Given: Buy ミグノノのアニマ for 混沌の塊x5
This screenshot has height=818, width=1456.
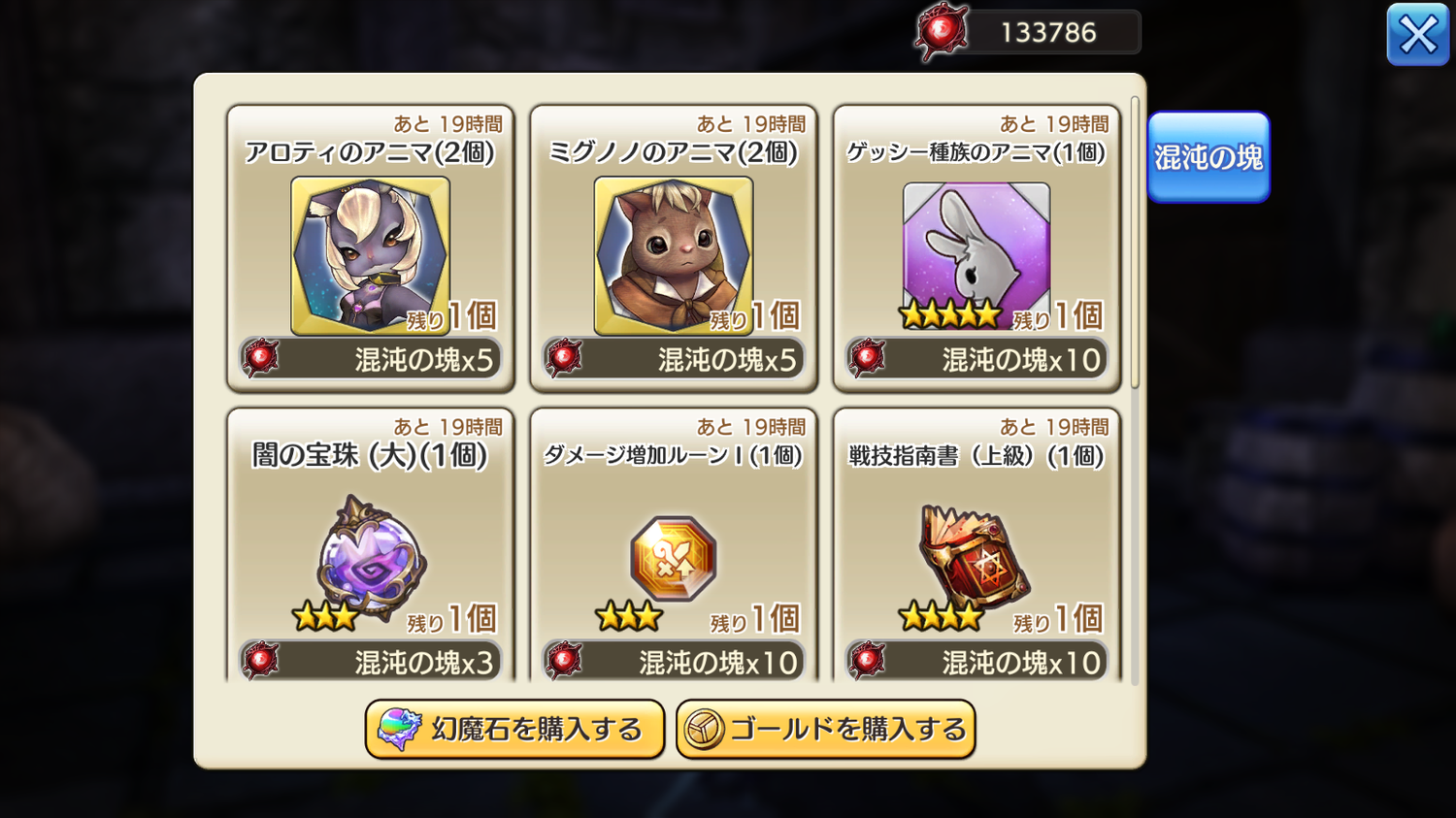Looking at the screenshot, I should click(674, 359).
